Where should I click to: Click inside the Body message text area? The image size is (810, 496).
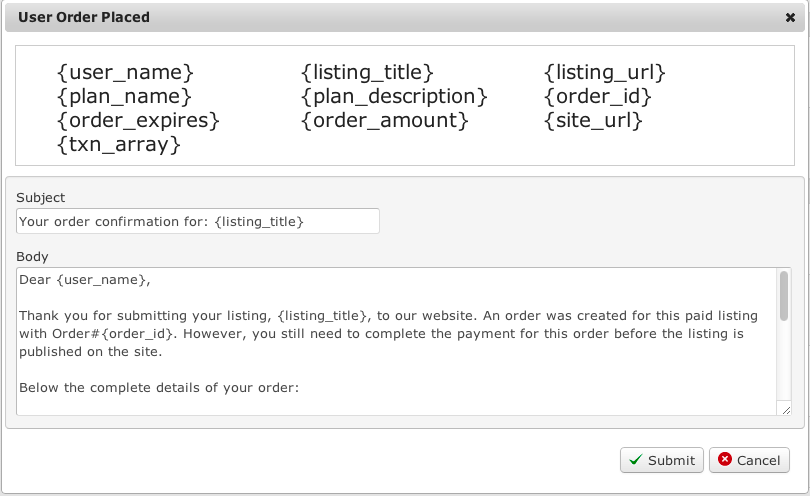[x=396, y=340]
